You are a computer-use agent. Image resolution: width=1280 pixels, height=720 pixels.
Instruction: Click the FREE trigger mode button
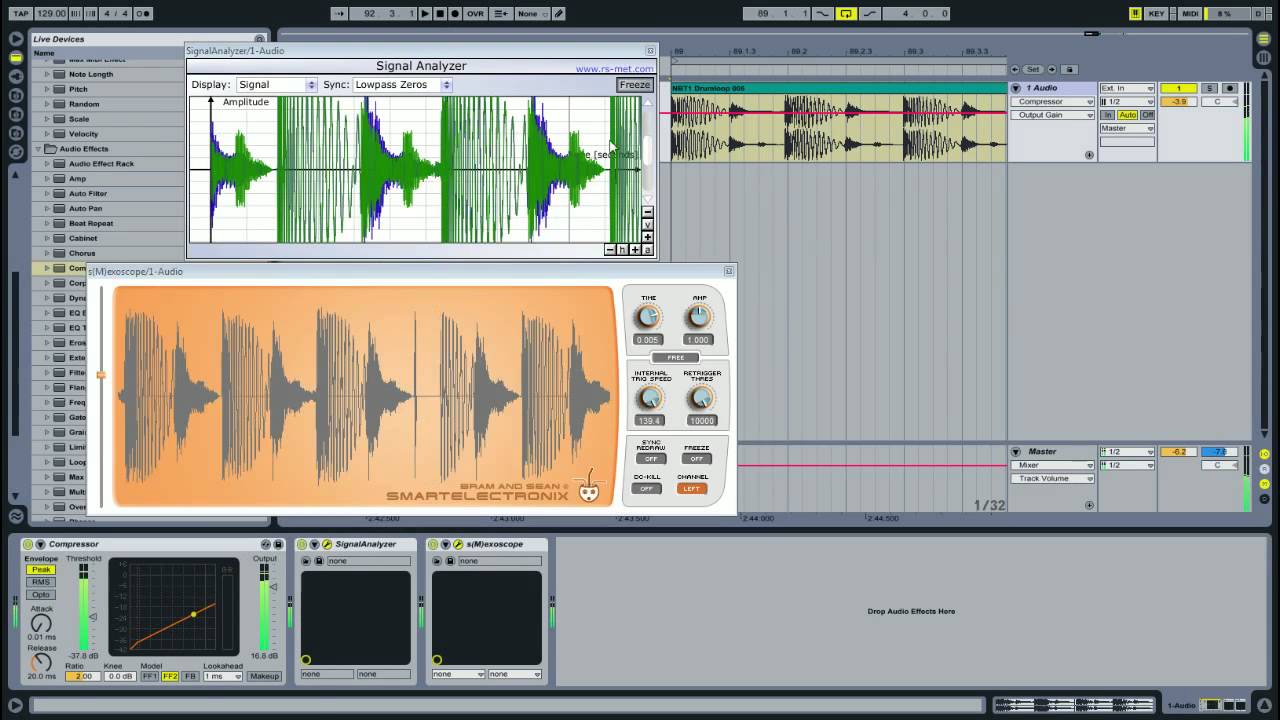click(x=676, y=357)
